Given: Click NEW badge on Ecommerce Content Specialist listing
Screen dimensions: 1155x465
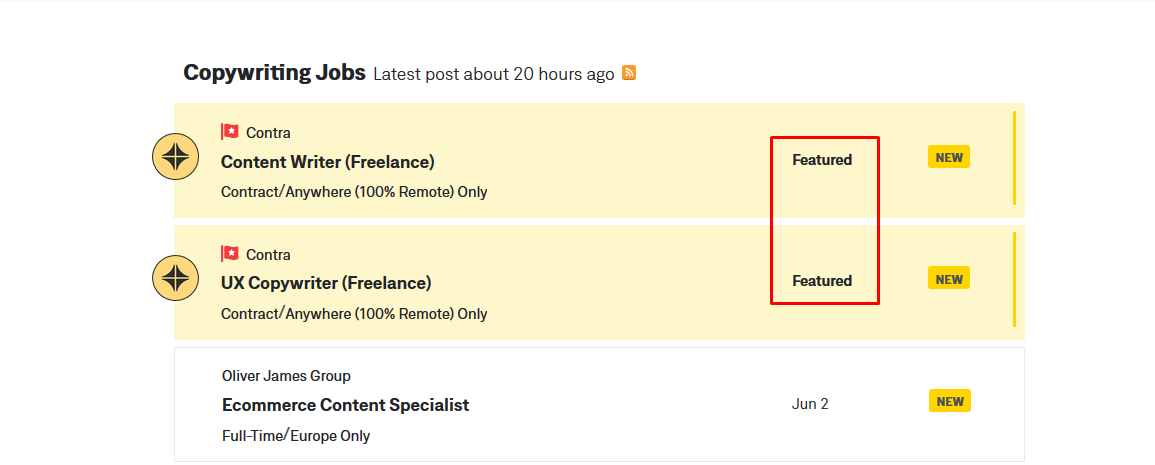Looking at the screenshot, I should (949, 402).
